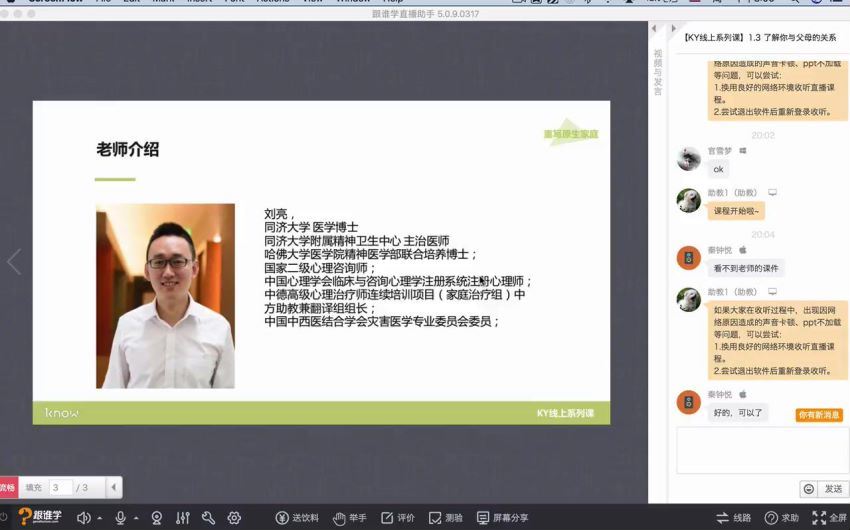Open the emoji picker icon
The image size is (850, 530).
[808, 489]
